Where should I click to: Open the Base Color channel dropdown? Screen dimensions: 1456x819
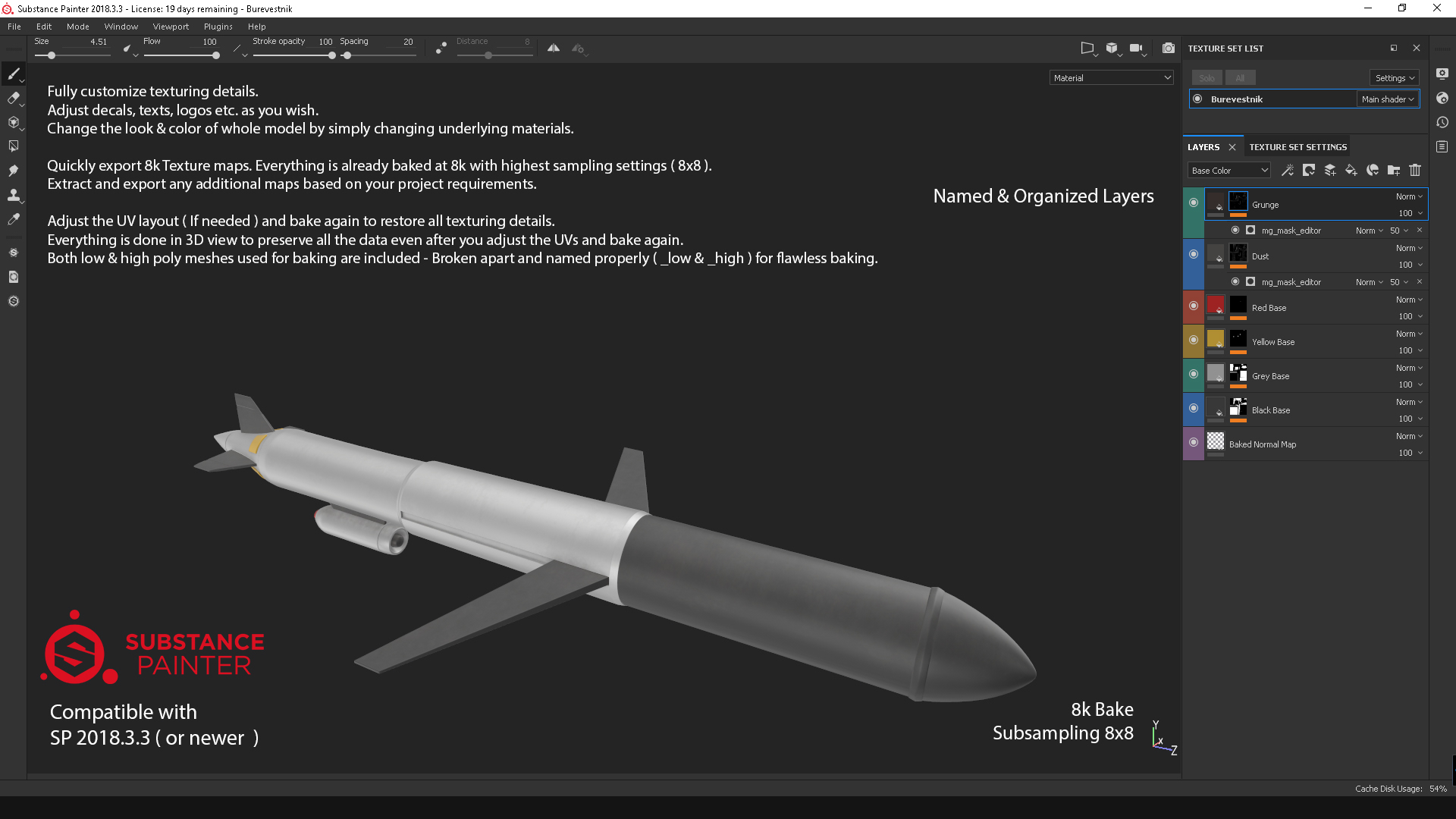click(1228, 170)
